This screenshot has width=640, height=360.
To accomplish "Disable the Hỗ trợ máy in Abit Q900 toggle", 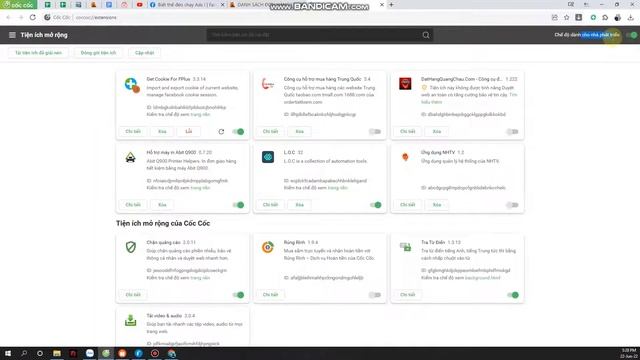I will point(238,204).
